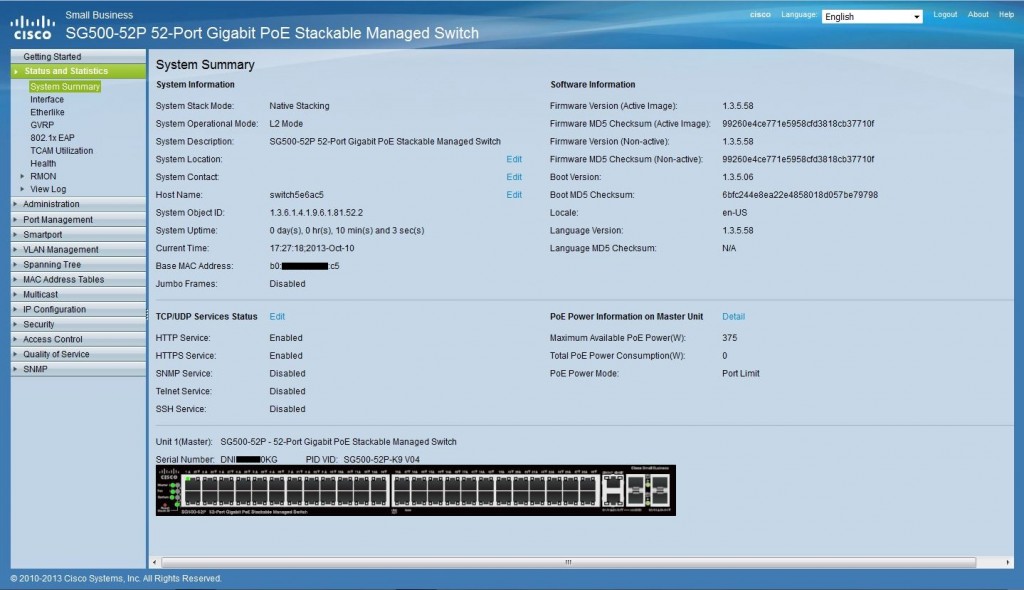Open the SNMP menu

point(78,369)
